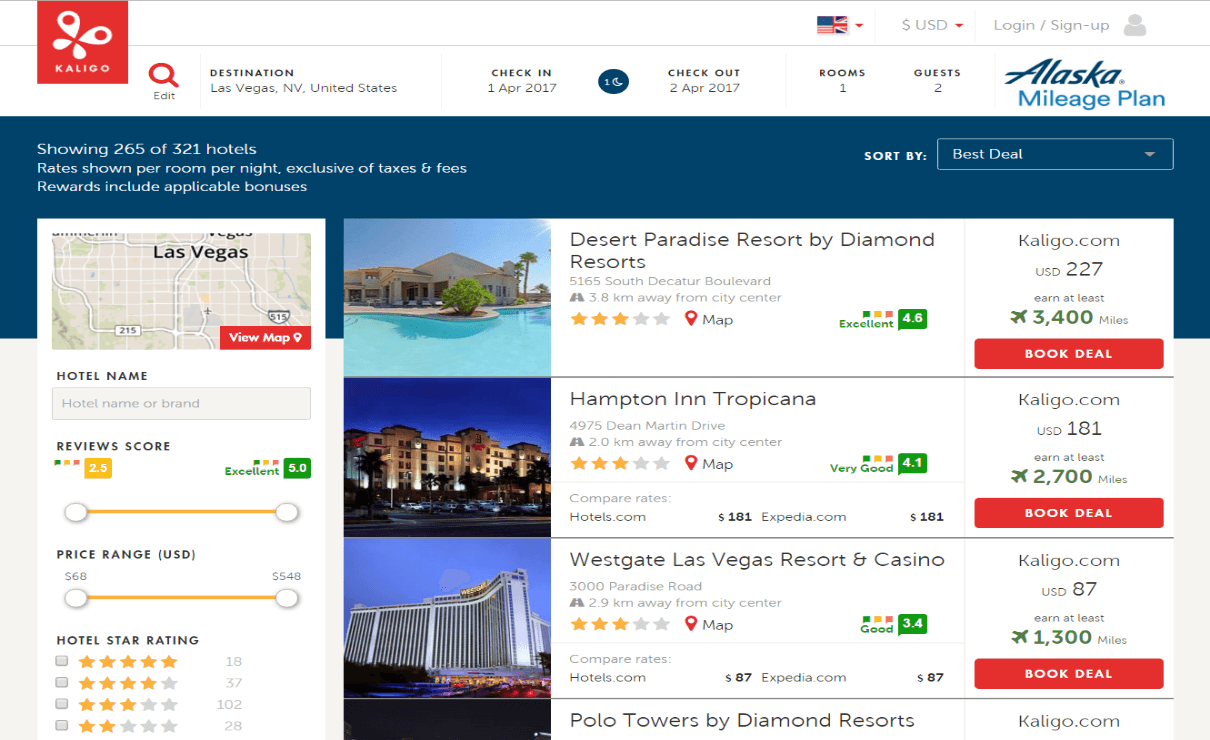This screenshot has width=1210, height=740.
Task: Click the price range maximum slider handle
Action: click(x=287, y=598)
